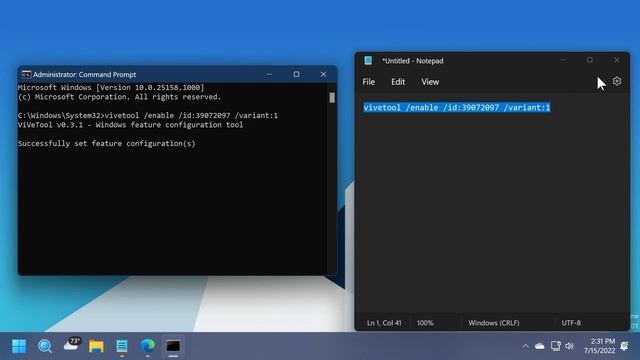Click the Command Prompt scrollbar thumb
The height and width of the screenshot is (360, 640).
pyautogui.click(x=332, y=98)
